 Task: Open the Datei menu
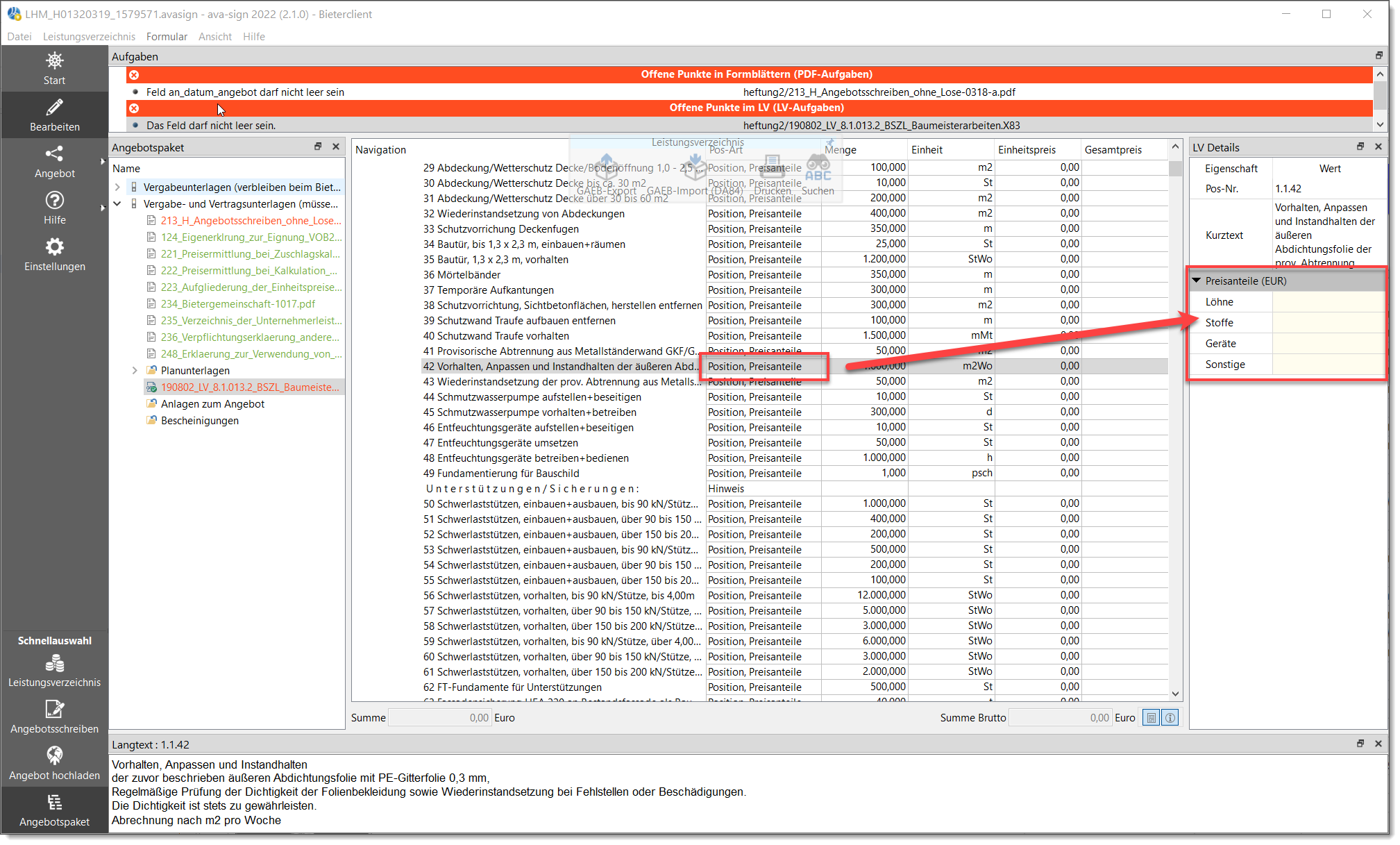click(x=19, y=37)
